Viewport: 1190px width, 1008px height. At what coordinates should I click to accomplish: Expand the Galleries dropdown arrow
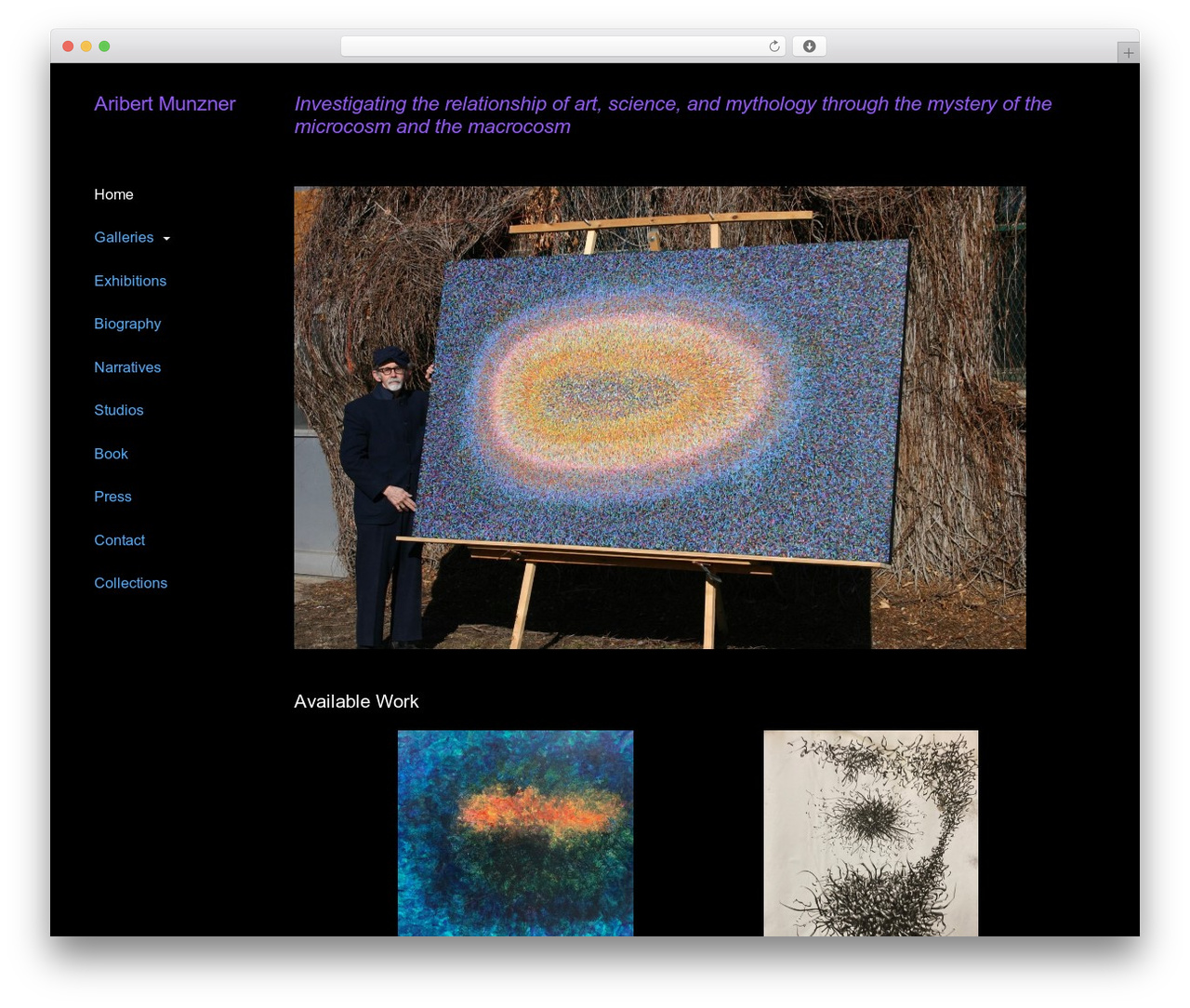point(166,239)
